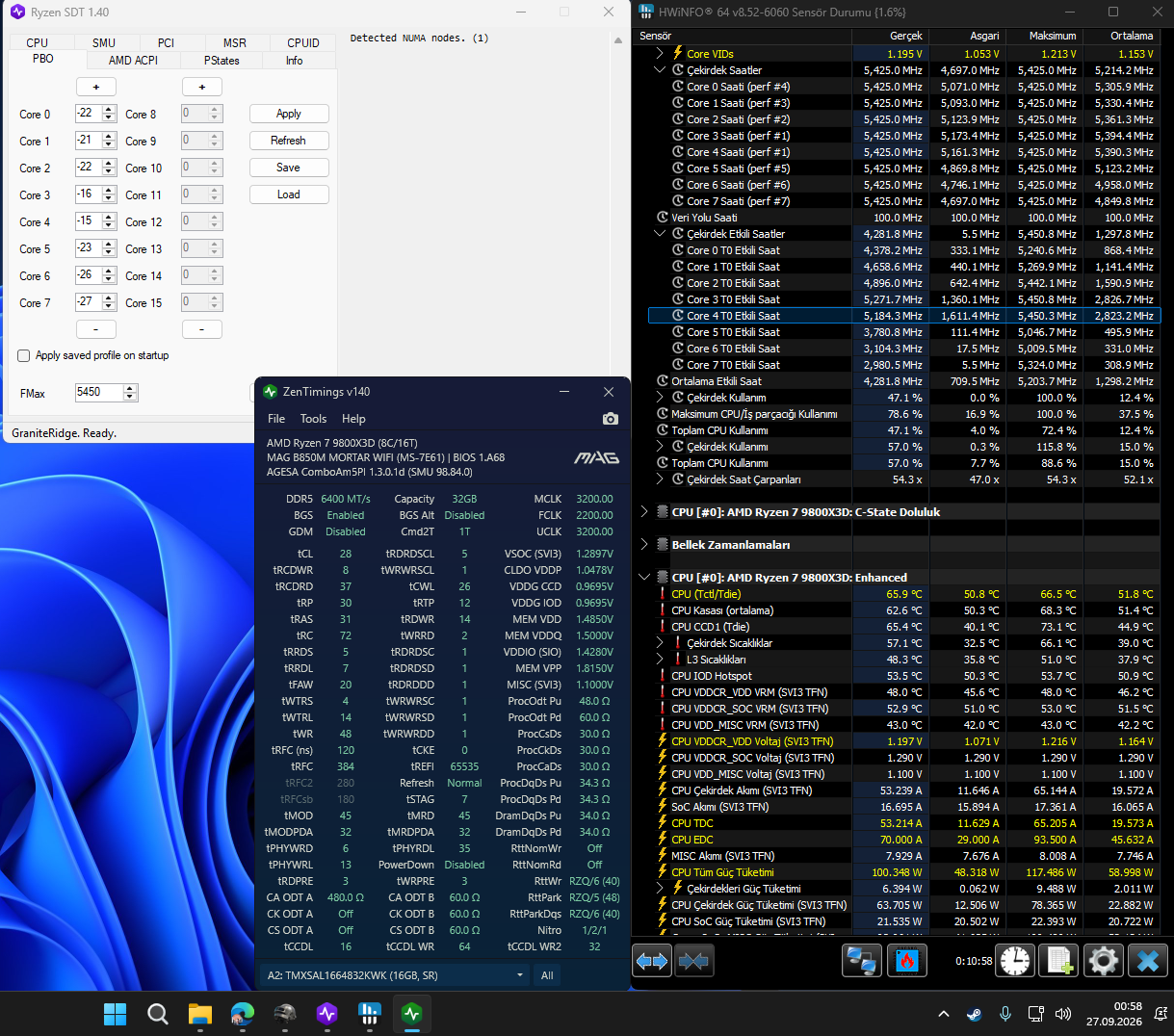Open HWiNFO network remote monitoring icon
This screenshot has height=1036, width=1174.
pyautogui.click(x=862, y=961)
